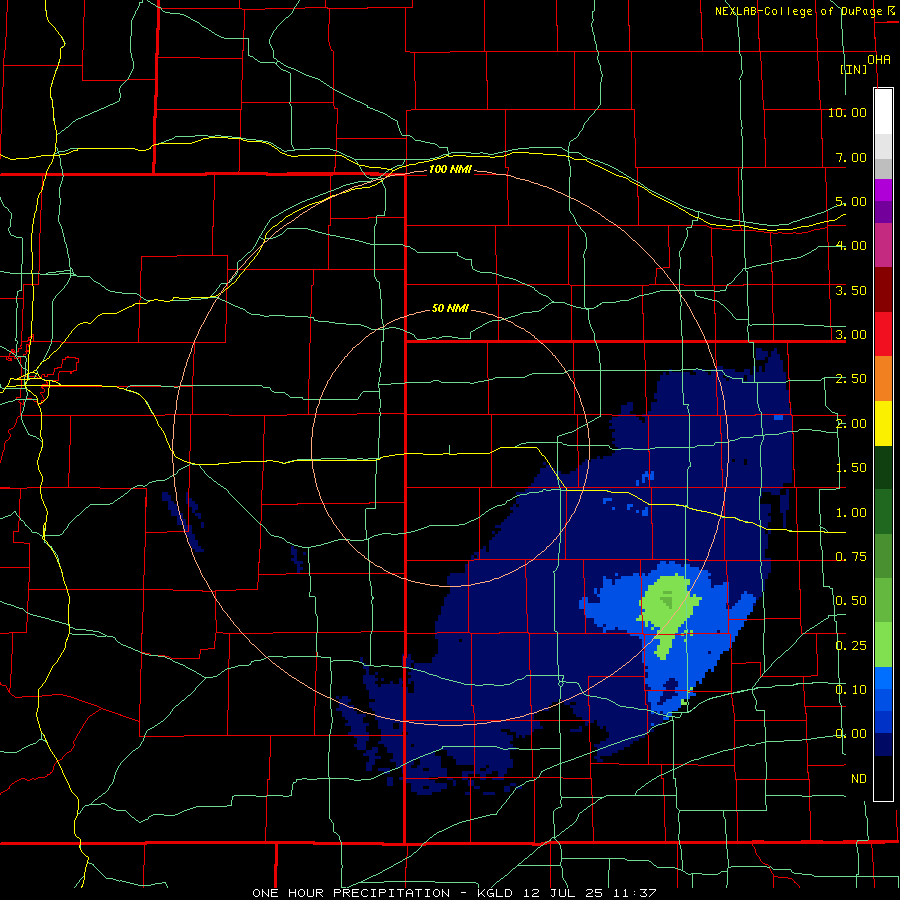
Task: Click the 1.00 legend value
Action: (851, 513)
